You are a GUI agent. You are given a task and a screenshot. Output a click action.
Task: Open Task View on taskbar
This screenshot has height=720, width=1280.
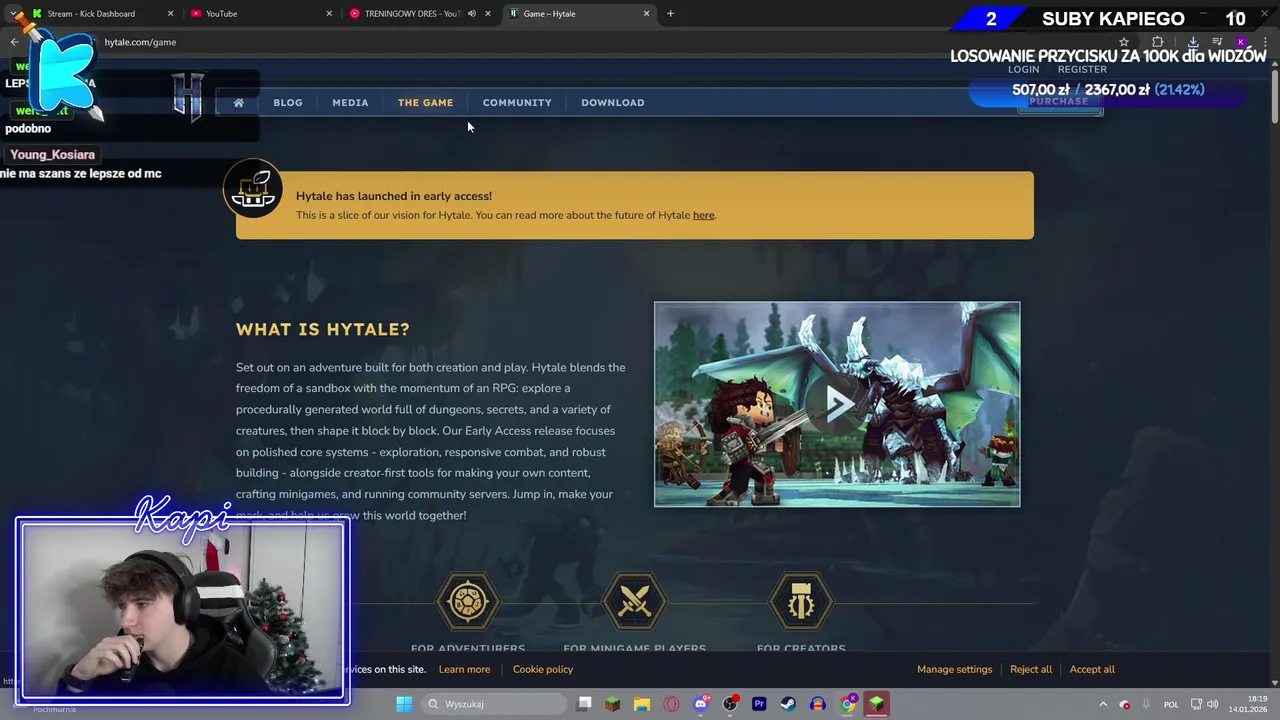(x=585, y=704)
